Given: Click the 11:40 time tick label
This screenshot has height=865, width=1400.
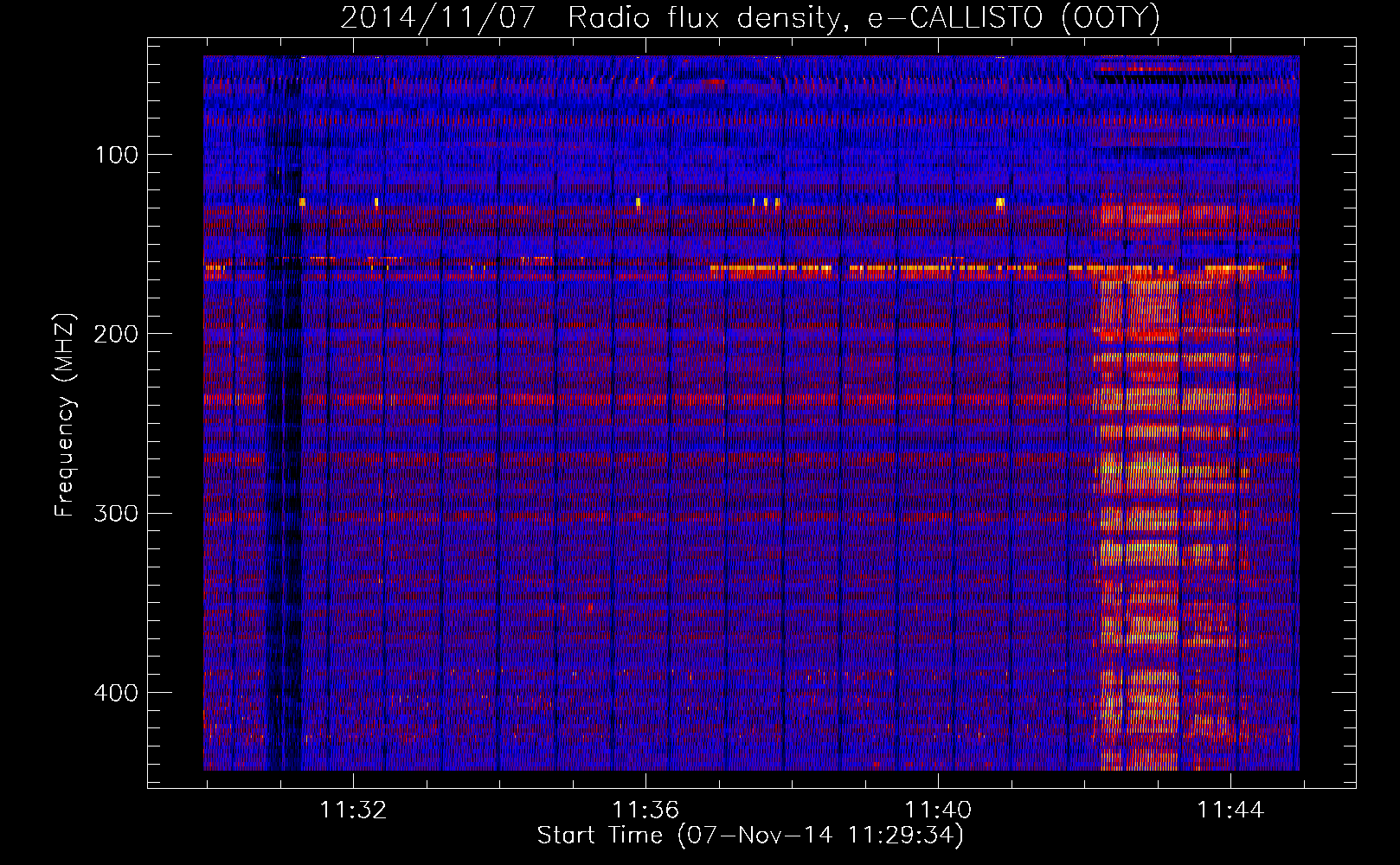Looking at the screenshot, I should click(x=938, y=811).
